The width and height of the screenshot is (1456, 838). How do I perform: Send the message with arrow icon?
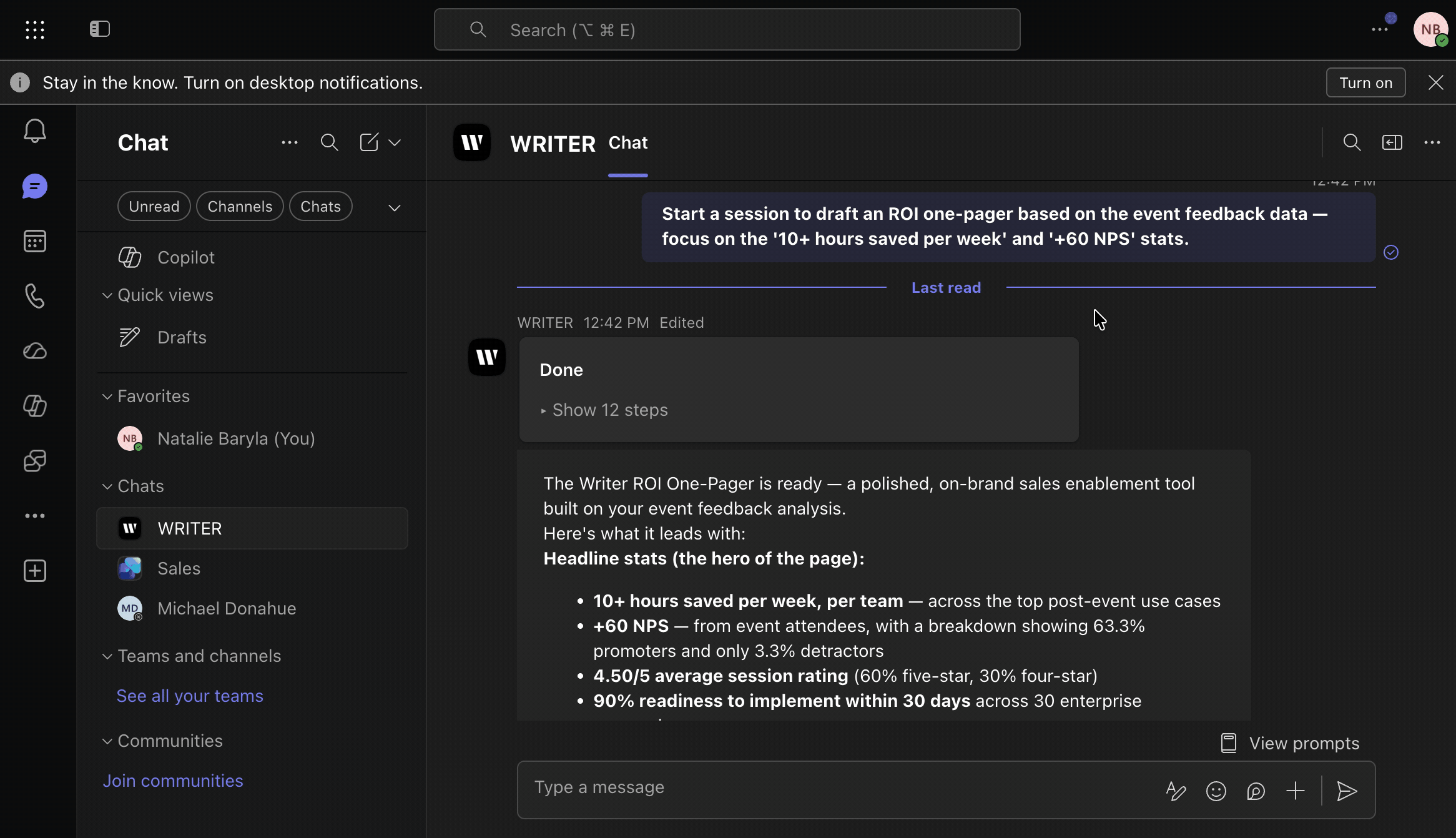pos(1347,791)
